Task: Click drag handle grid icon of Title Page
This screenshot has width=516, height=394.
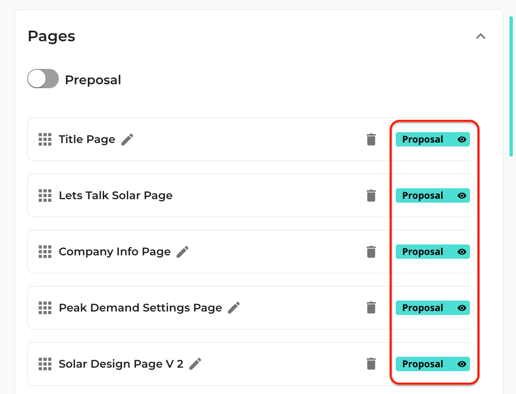Action: click(x=45, y=139)
